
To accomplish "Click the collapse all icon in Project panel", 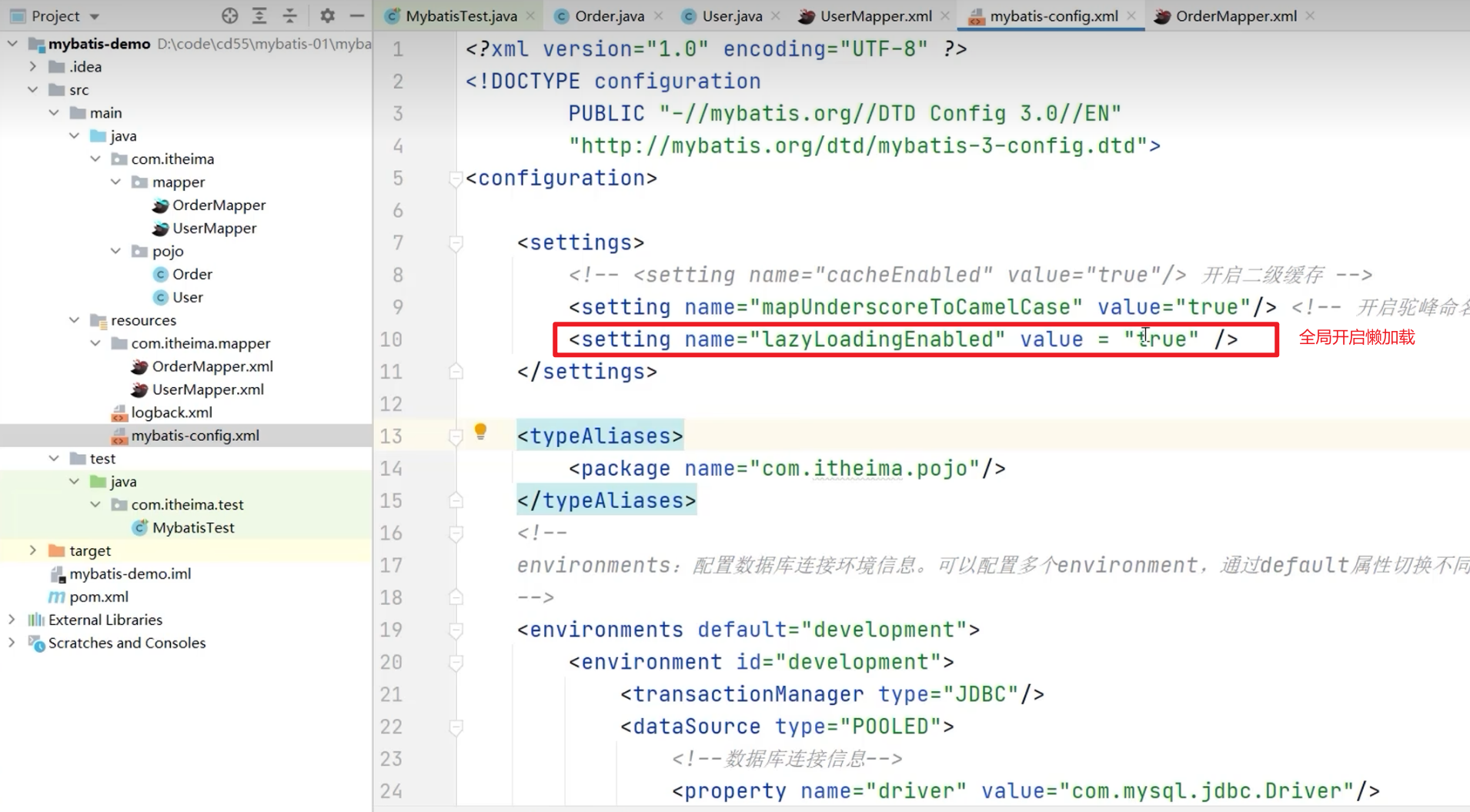I will [x=289, y=15].
